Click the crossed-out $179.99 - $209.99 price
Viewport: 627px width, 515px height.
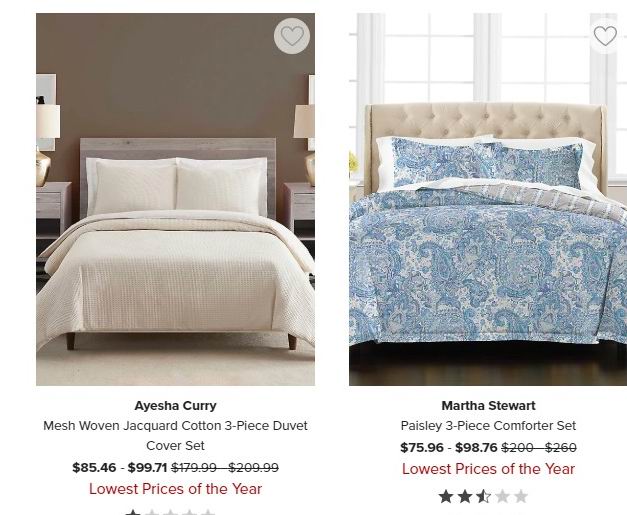tap(225, 467)
